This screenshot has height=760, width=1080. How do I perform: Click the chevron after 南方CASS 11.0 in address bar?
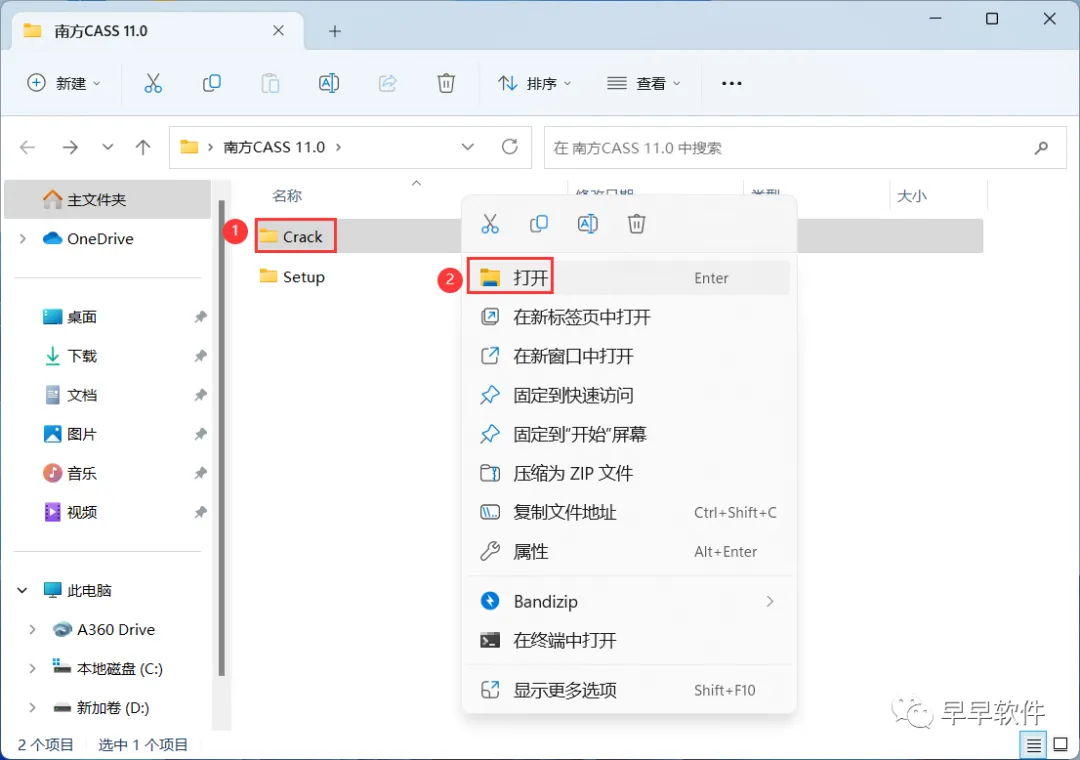coord(338,147)
